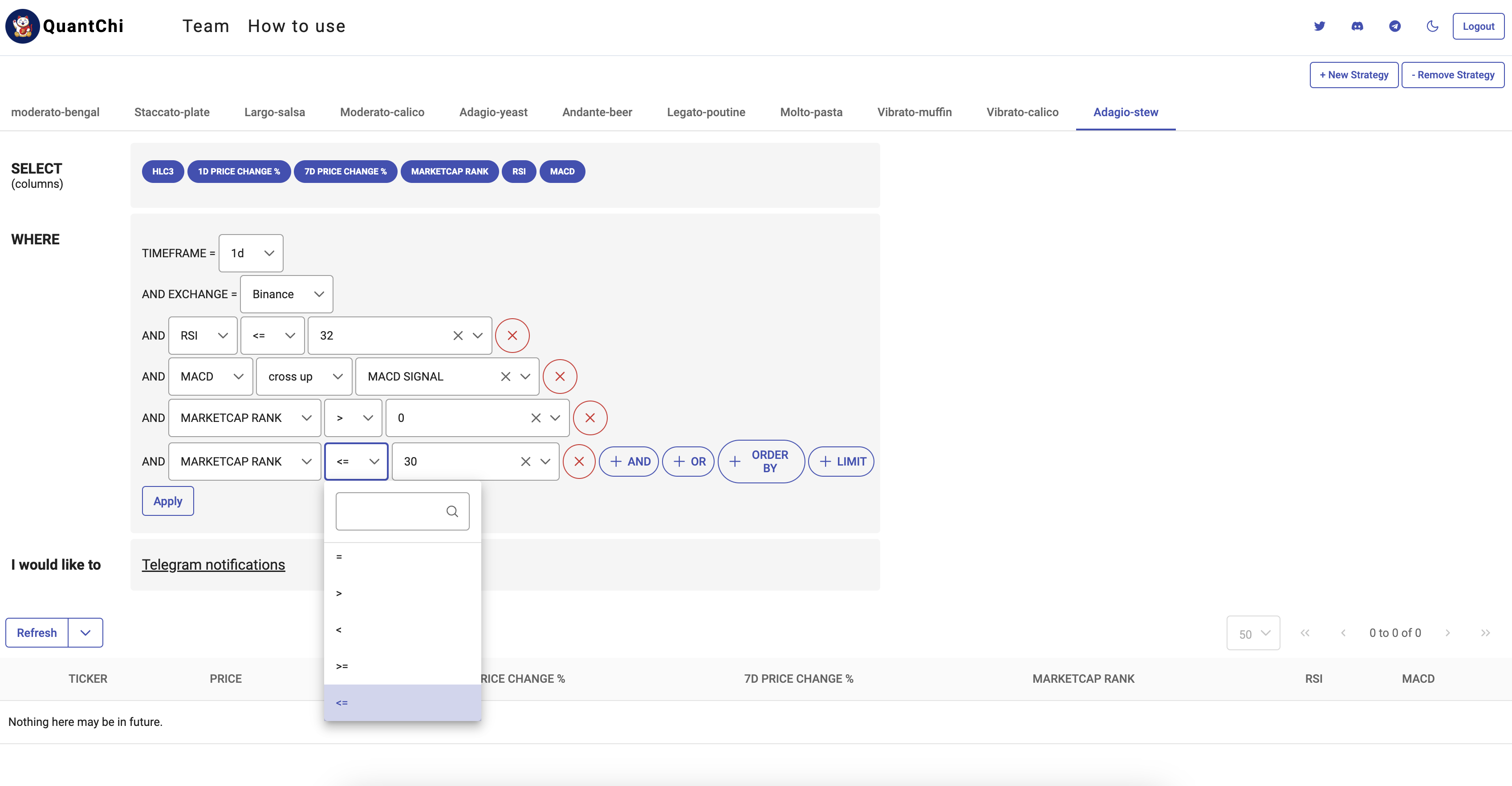
Task: Switch to the Legato-poutine tab
Action: (x=706, y=112)
